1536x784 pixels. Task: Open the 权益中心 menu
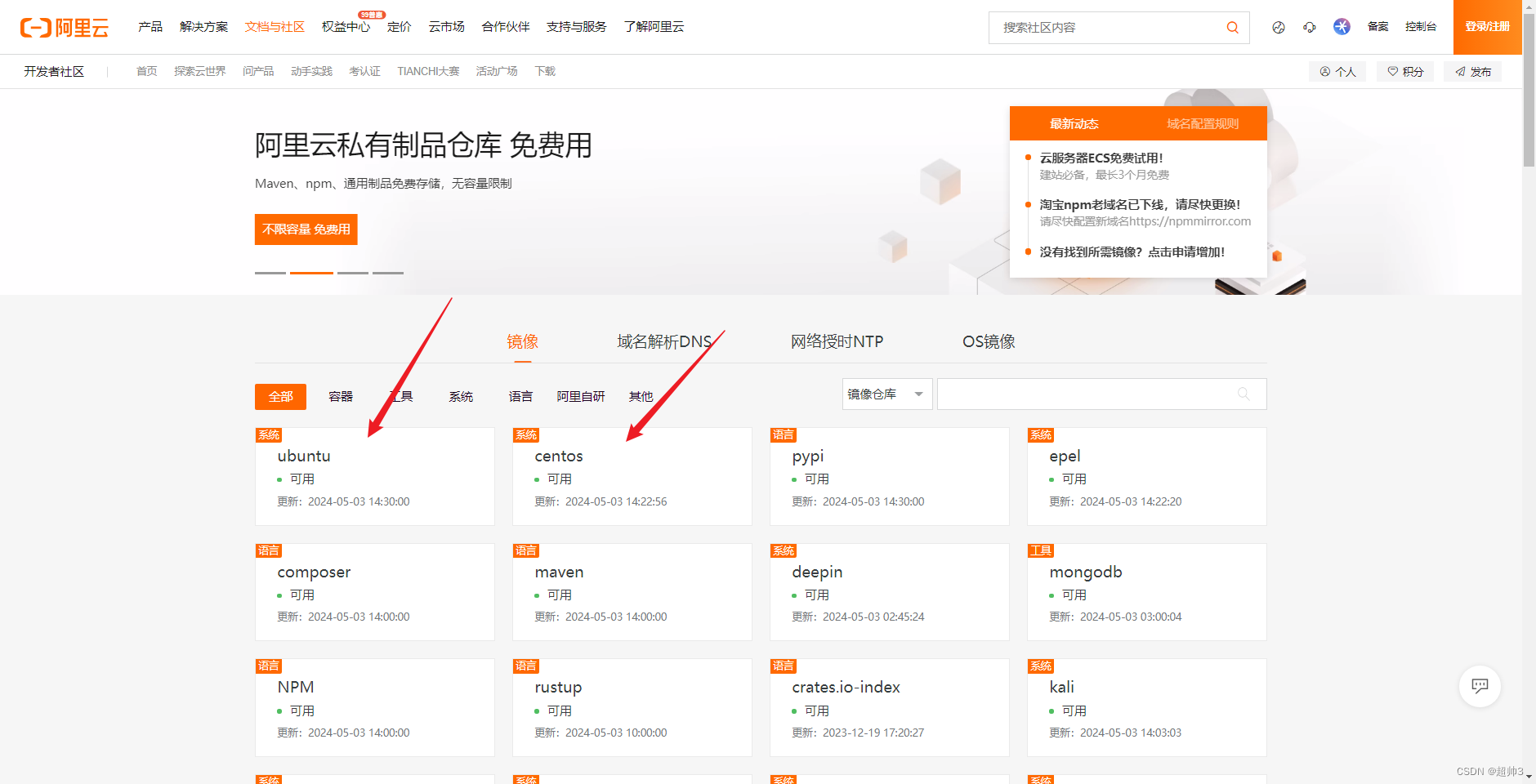(346, 27)
